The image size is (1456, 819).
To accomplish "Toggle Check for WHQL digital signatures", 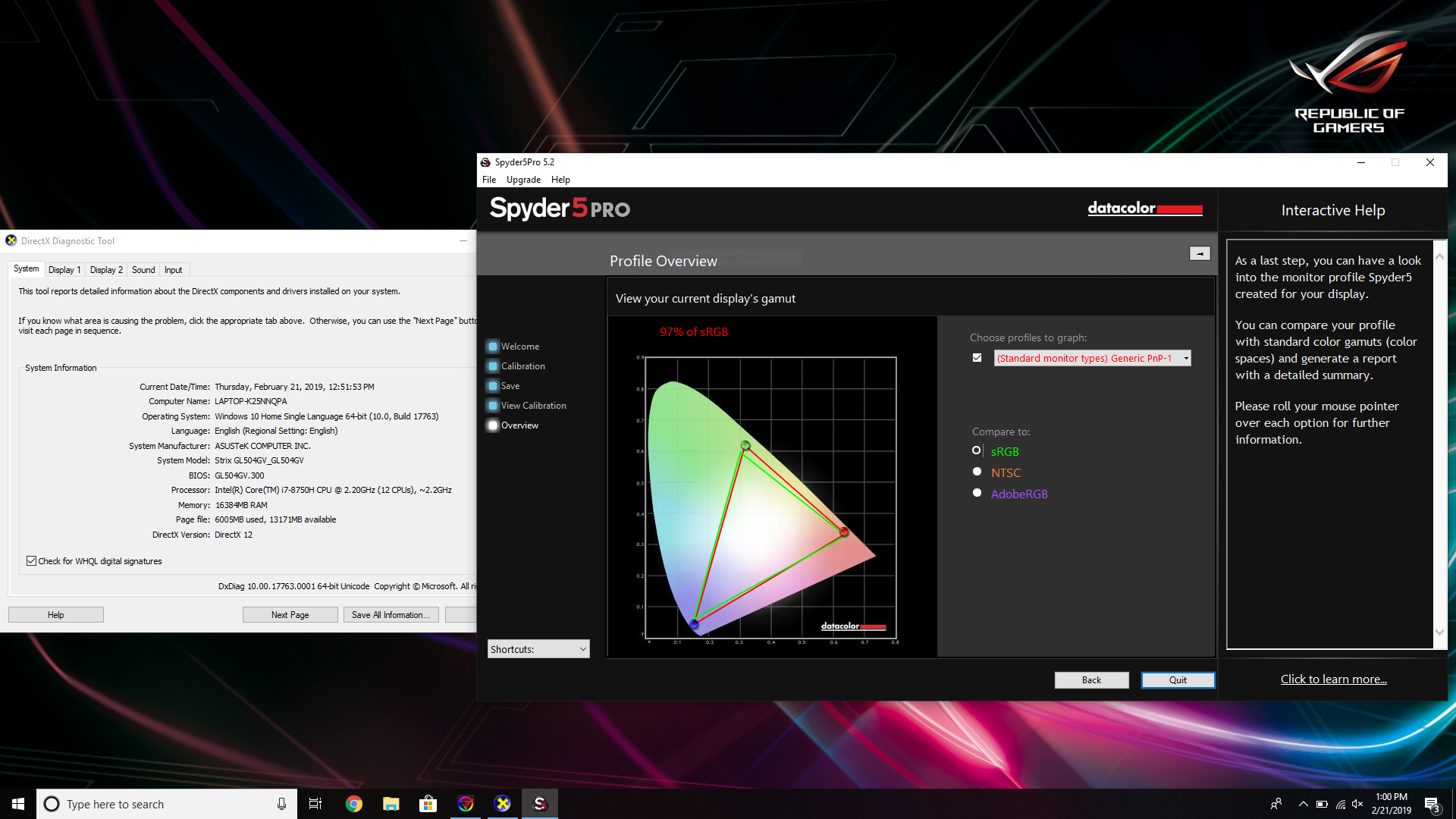I will point(31,561).
